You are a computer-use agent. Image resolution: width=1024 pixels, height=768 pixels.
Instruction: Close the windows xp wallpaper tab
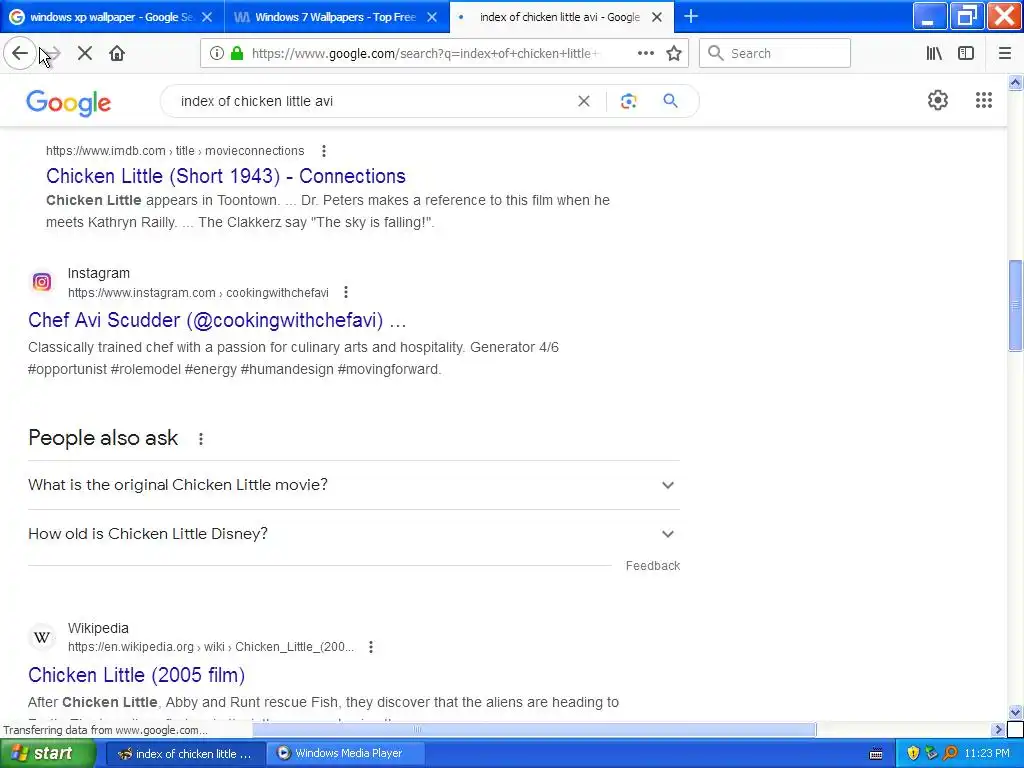click(207, 17)
